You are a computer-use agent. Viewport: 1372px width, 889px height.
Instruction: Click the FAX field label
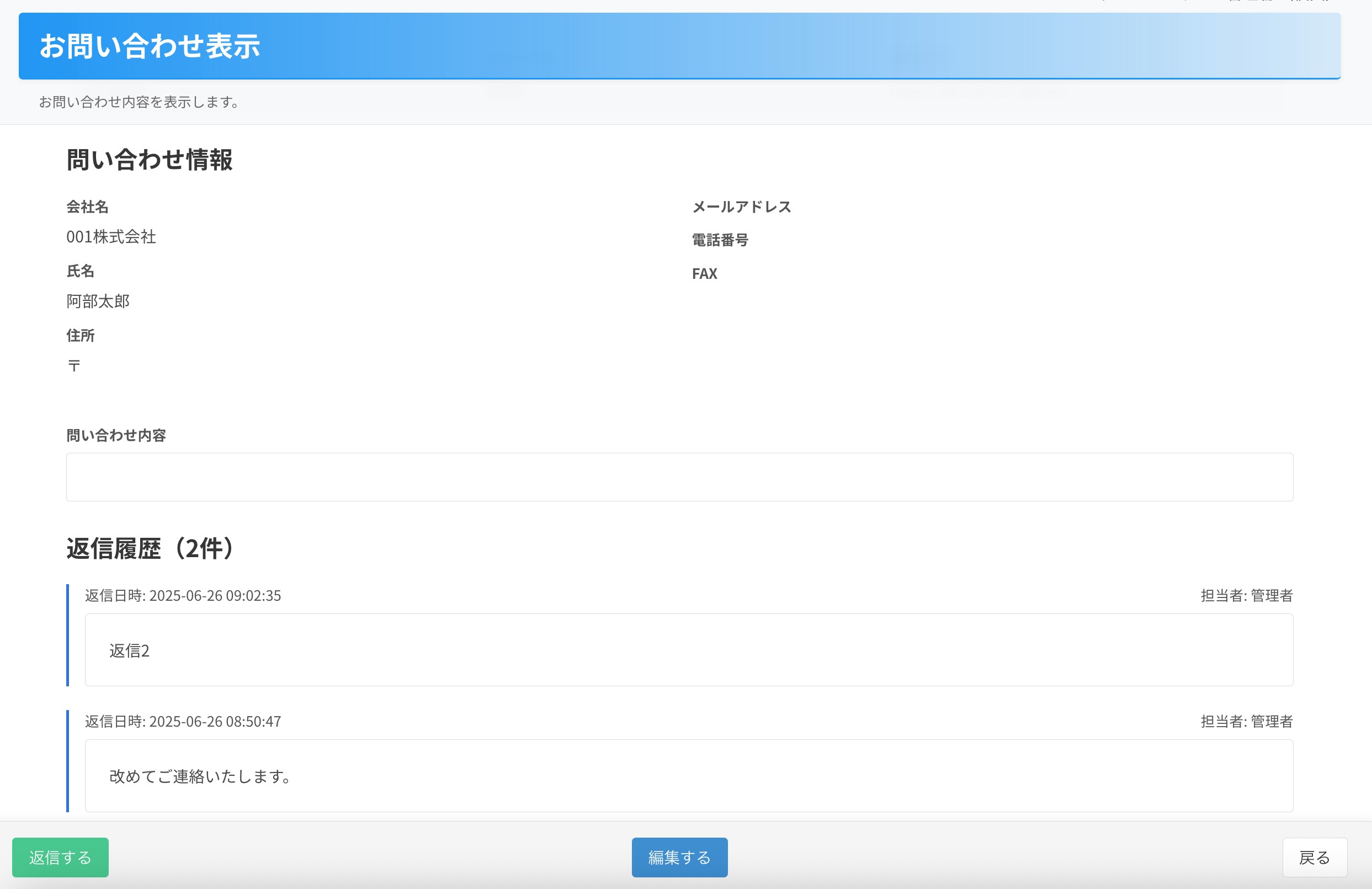(x=704, y=273)
